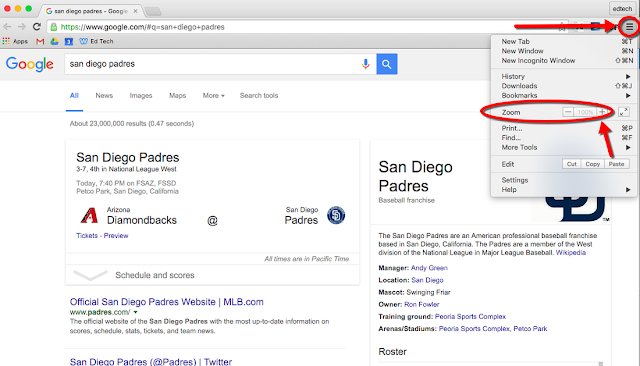
Task: Switch to the Images search tab
Action: (141, 95)
